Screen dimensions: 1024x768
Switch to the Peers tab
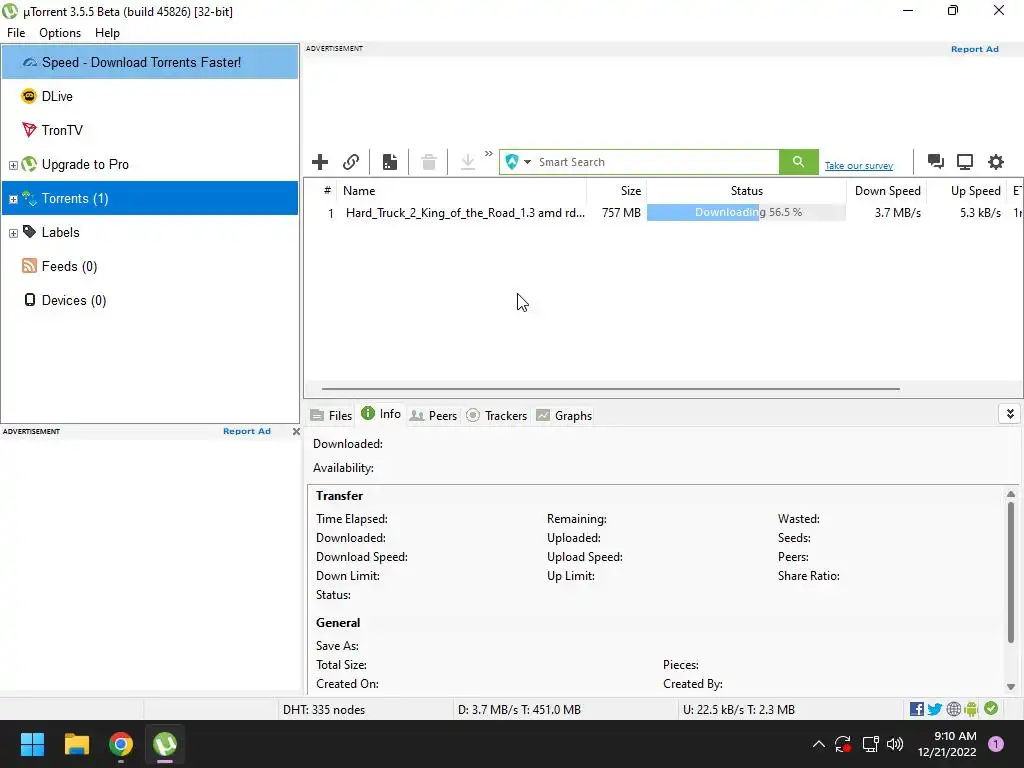[x=434, y=415]
